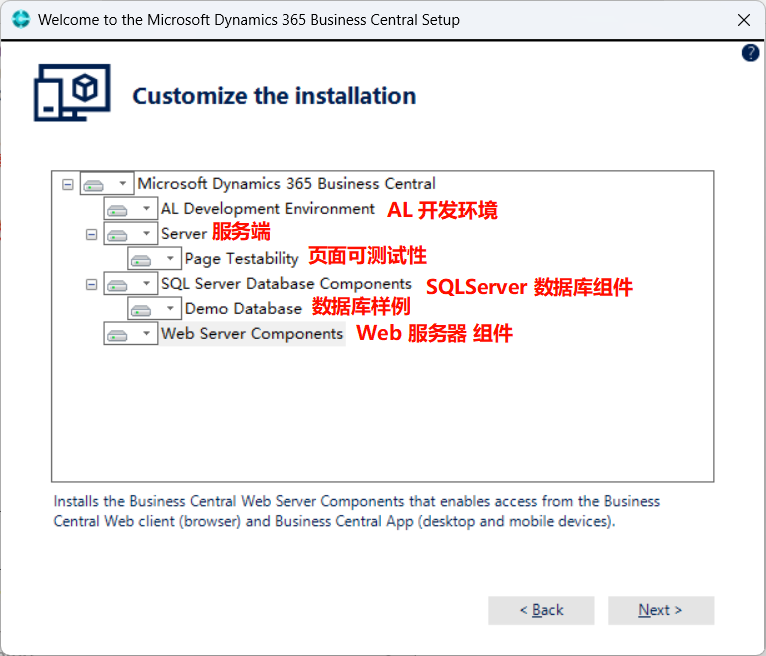Select the AL Development Environment tree item
Viewport: 766px width, 656px height.
[268, 209]
